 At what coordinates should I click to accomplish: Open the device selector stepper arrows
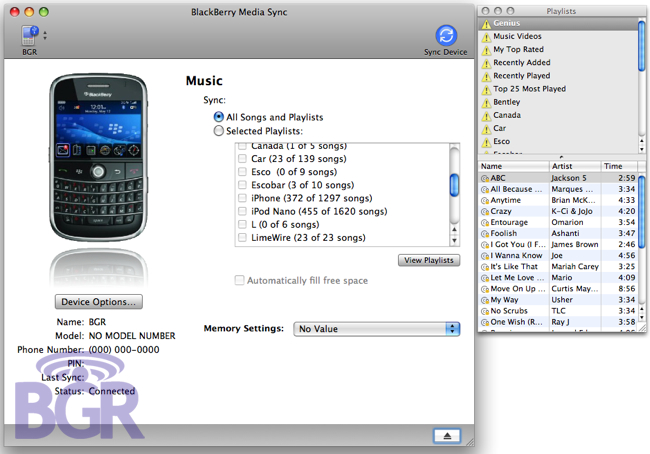(45, 36)
